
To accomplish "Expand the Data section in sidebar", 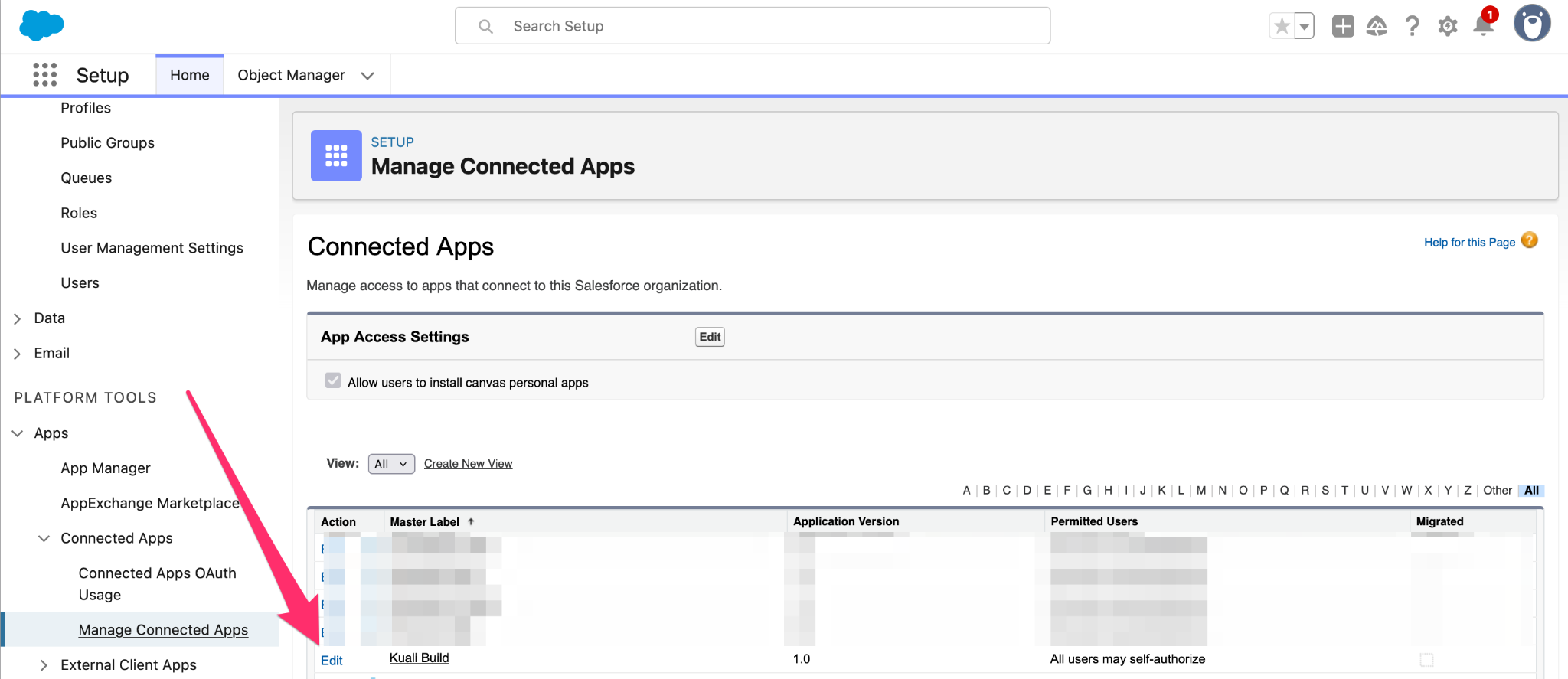I will (17, 318).
